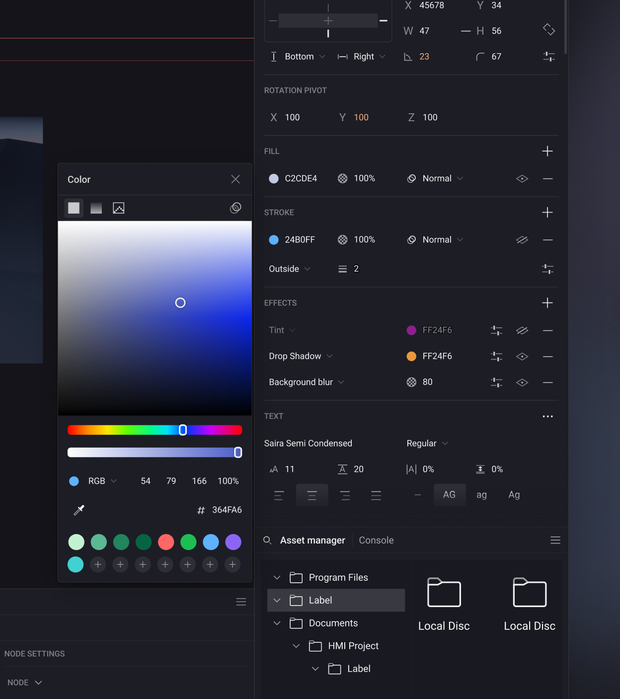
Task: Remove the C2CDE4 fill
Action: 548,179
